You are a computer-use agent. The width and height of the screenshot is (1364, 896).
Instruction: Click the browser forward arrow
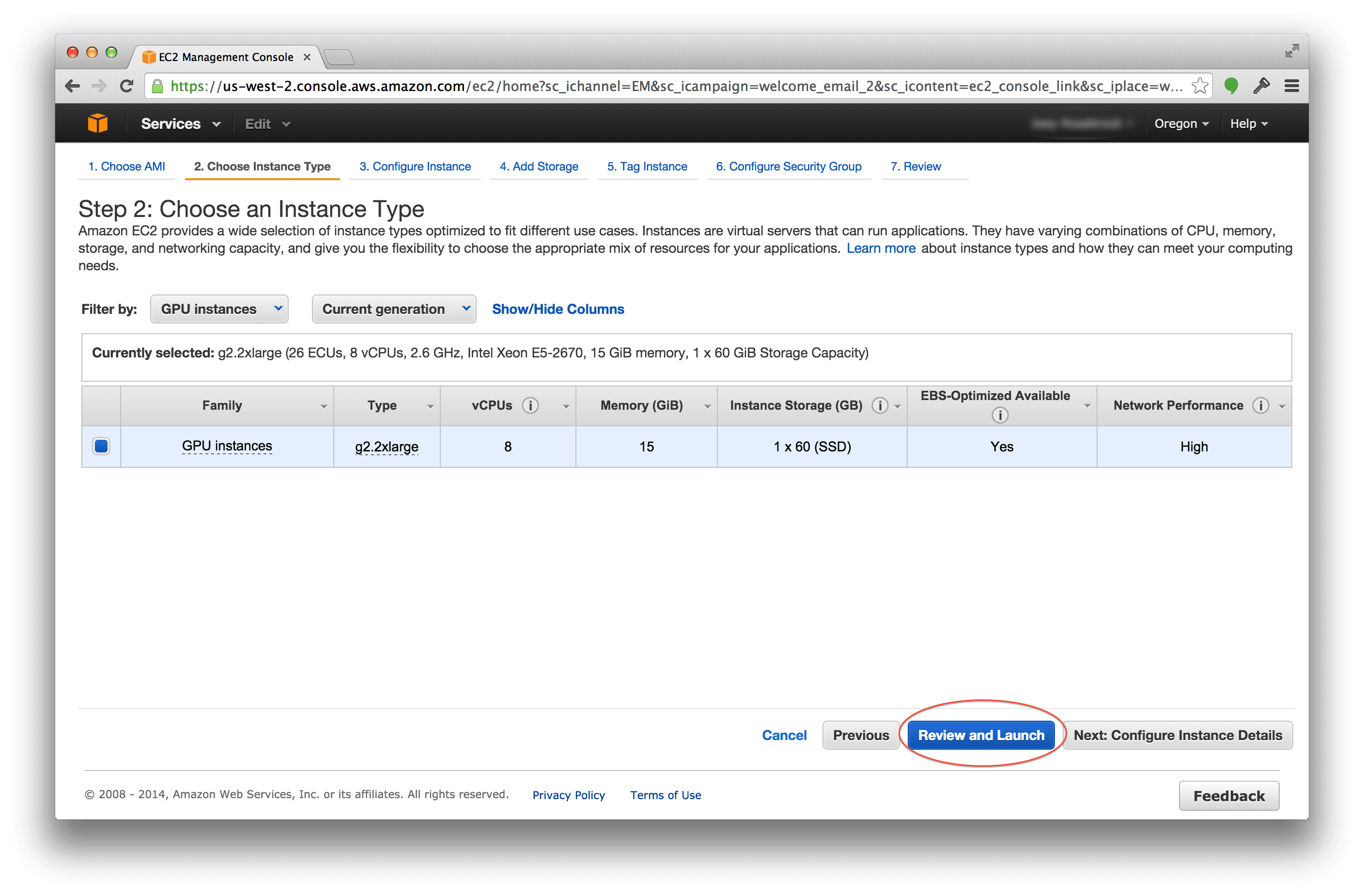point(100,86)
